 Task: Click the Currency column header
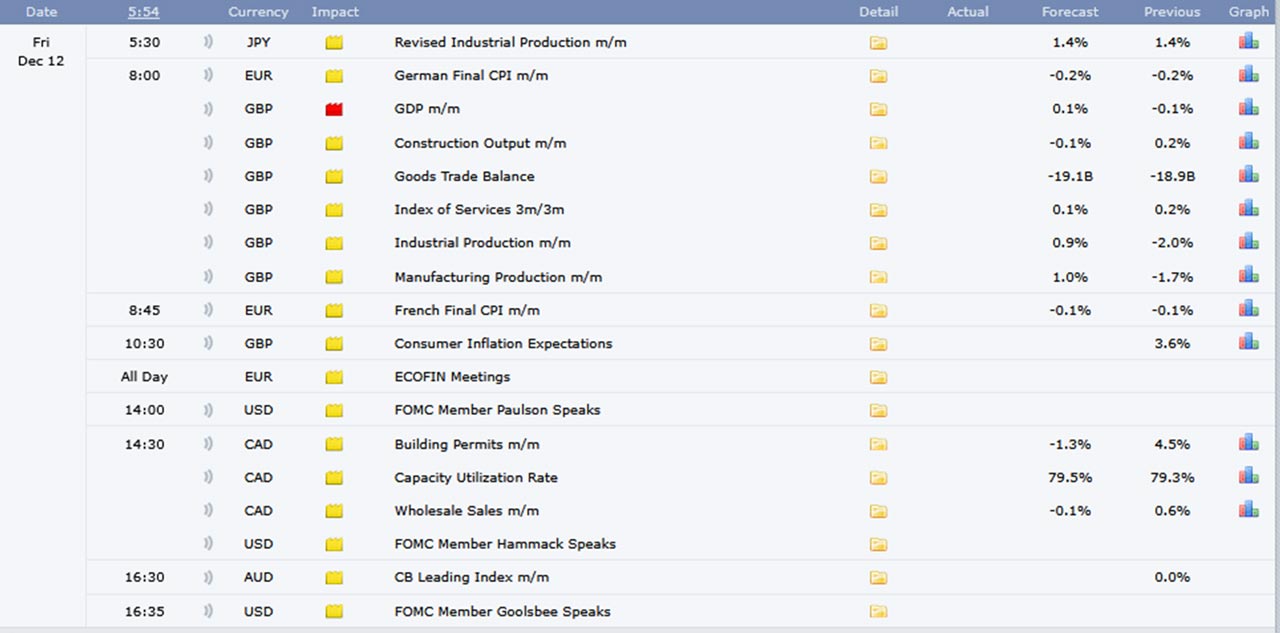pos(258,12)
